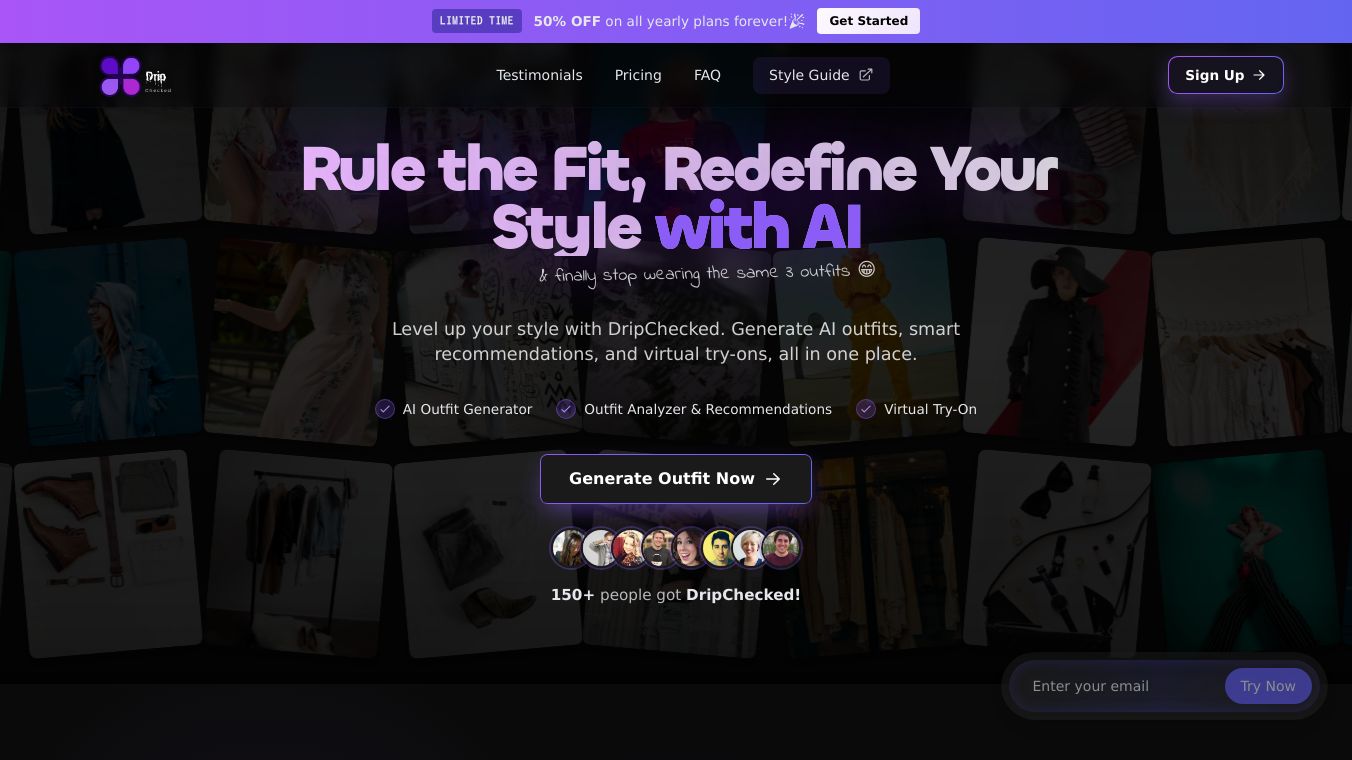This screenshot has width=1352, height=760.
Task: Open the FAQ navigation link
Action: click(707, 75)
